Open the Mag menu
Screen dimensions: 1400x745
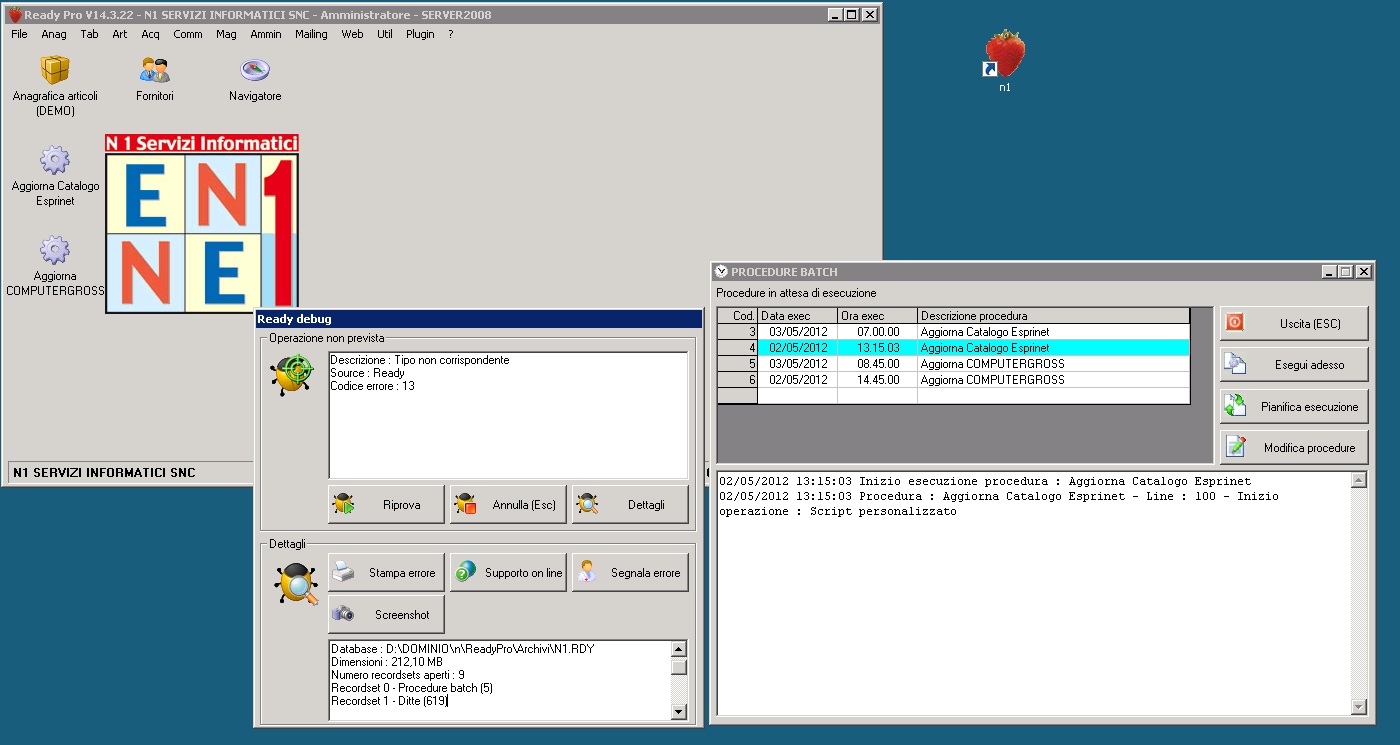tap(226, 34)
